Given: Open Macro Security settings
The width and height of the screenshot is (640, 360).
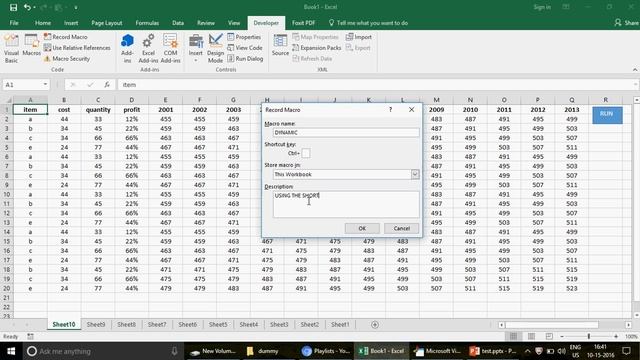Looking at the screenshot, I should pos(67,59).
